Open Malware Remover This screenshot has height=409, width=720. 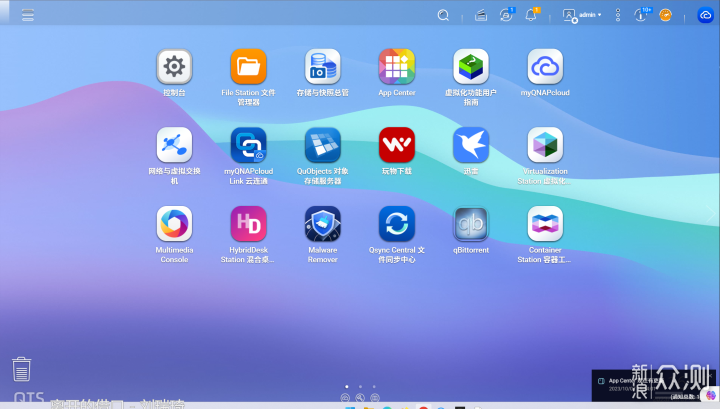click(x=322, y=224)
